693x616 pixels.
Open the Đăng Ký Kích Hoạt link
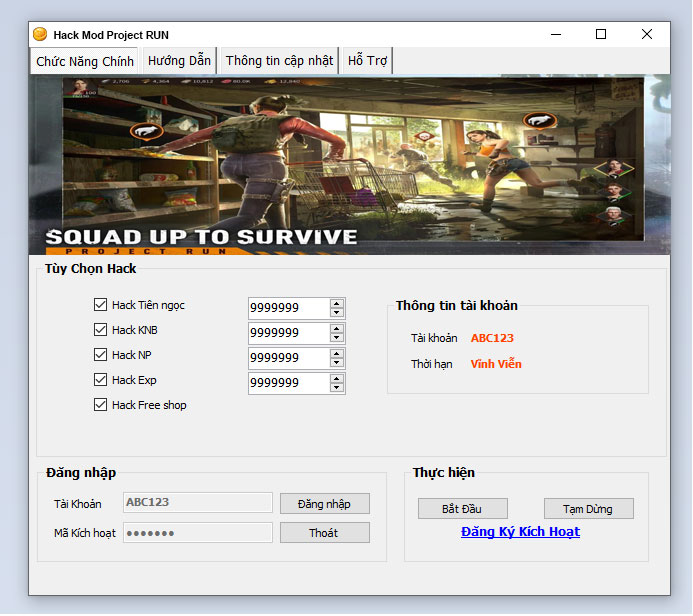pos(520,532)
